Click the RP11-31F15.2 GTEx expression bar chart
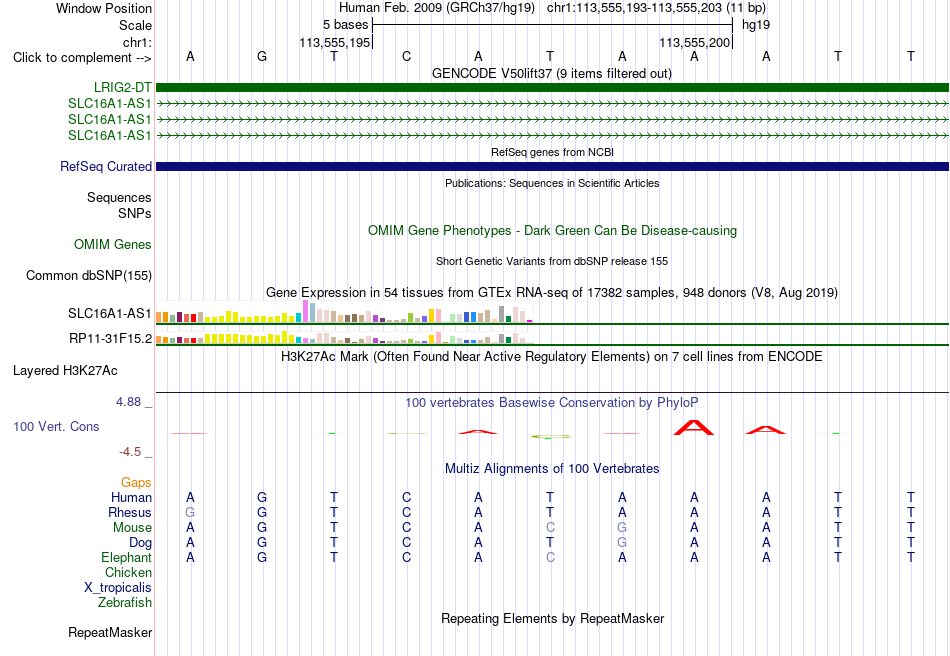Image resolution: width=950 pixels, height=656 pixels. click(344, 337)
